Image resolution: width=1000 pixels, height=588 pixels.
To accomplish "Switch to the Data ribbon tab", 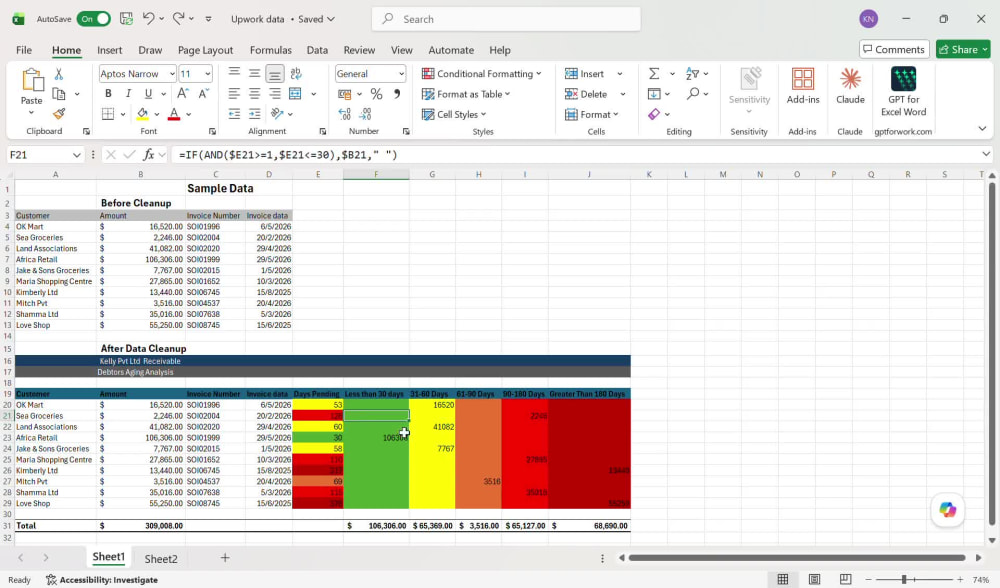I will coord(317,50).
